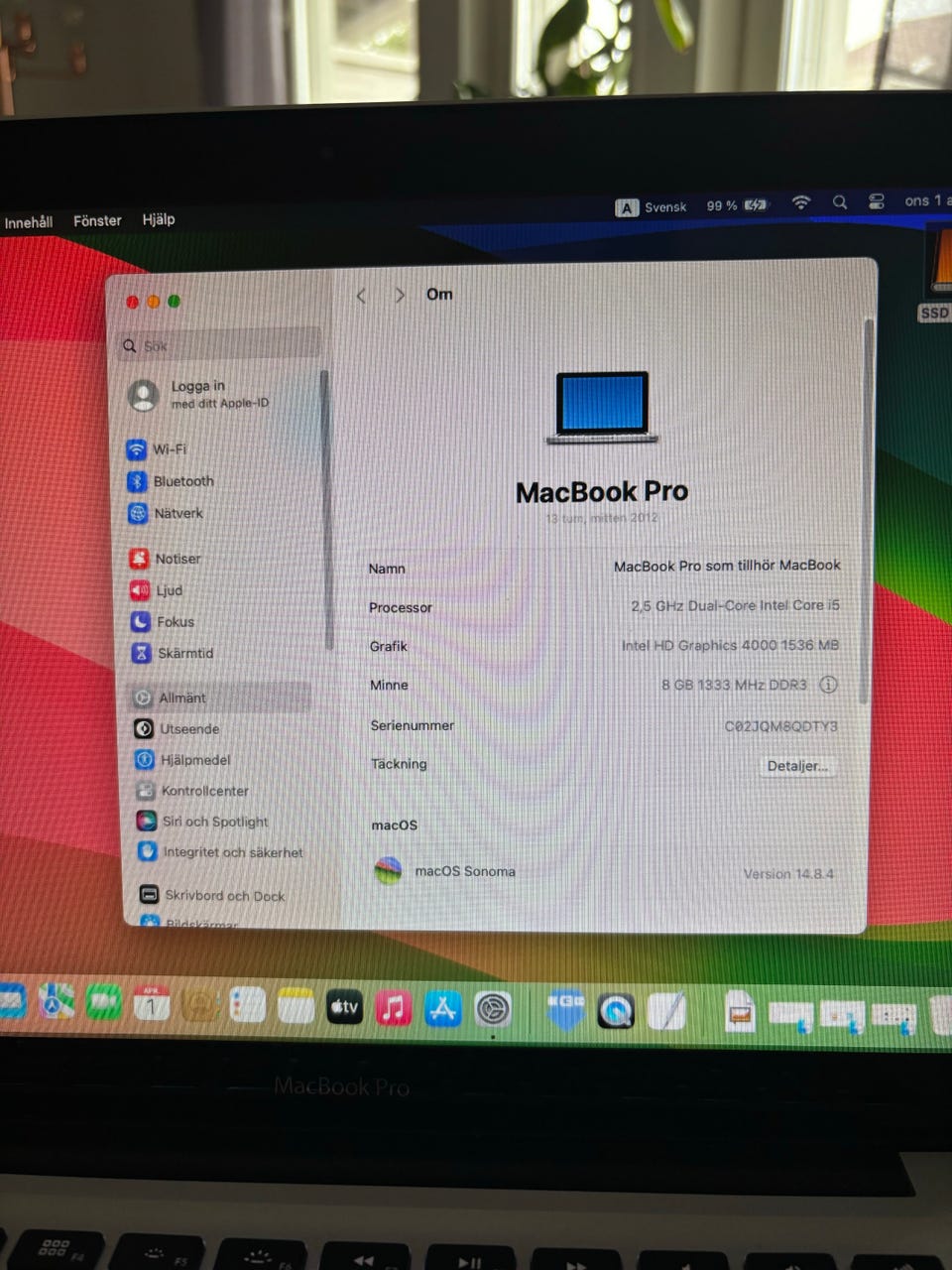Open FaceTime from the Dock
The image size is (952, 1270).
pos(103,1004)
